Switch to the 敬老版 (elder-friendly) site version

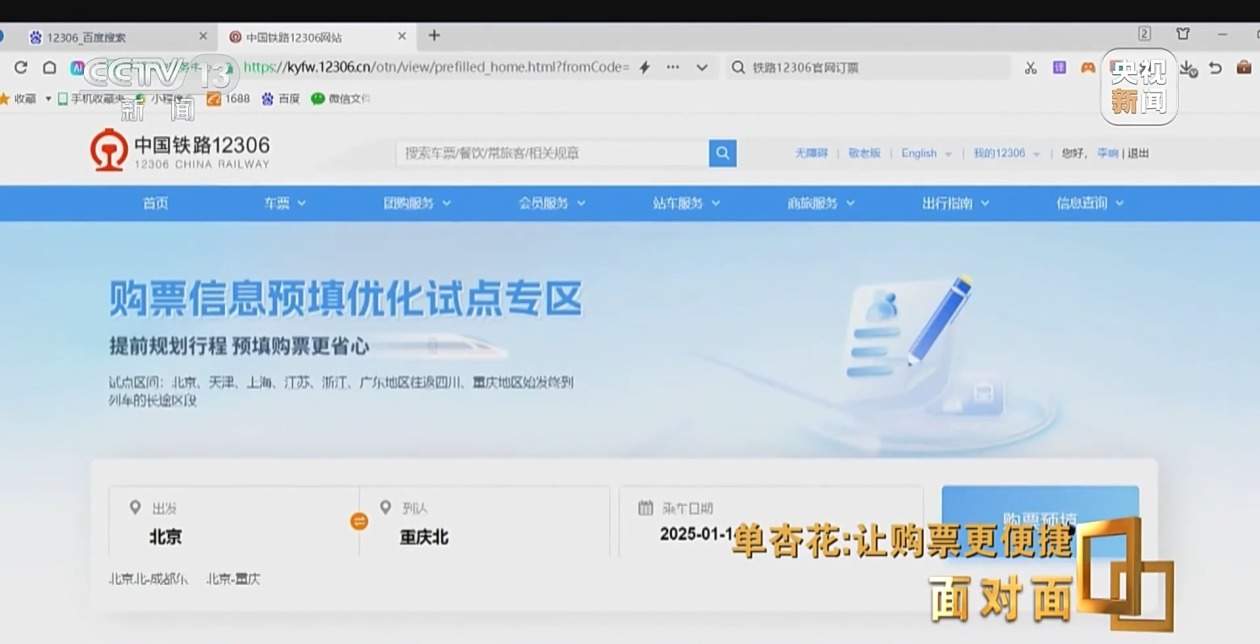(x=864, y=153)
